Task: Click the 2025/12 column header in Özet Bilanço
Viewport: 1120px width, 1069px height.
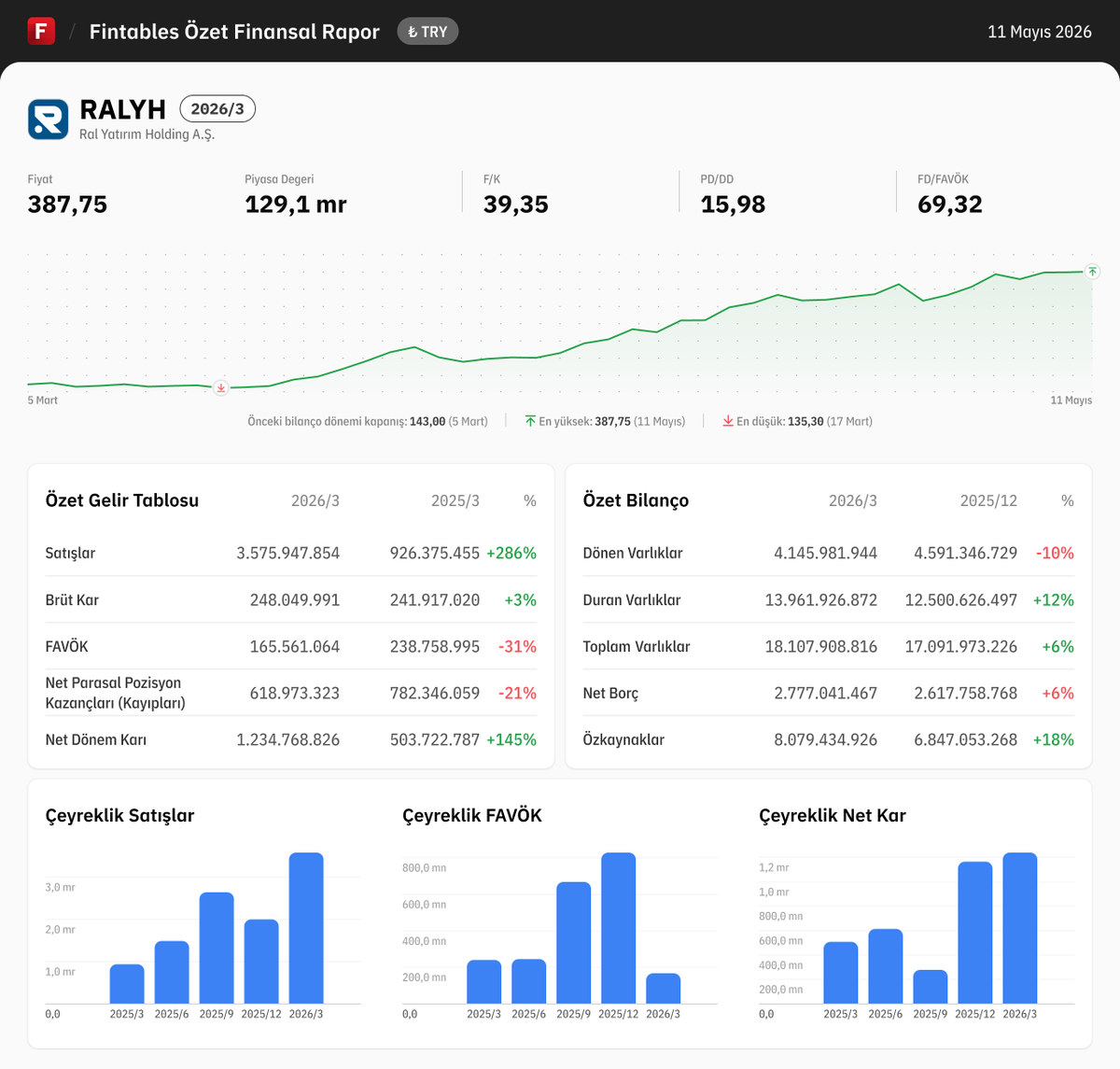Action: (988, 500)
